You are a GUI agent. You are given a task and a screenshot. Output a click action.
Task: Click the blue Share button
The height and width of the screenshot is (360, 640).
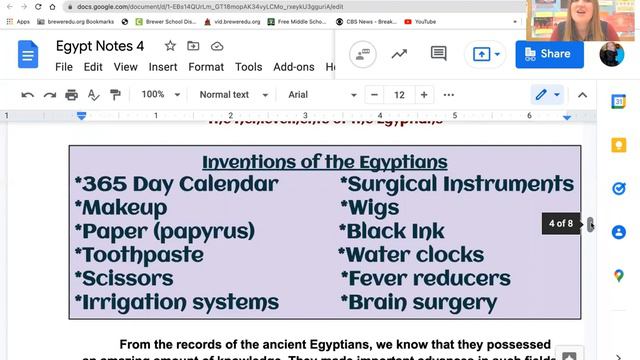click(549, 54)
